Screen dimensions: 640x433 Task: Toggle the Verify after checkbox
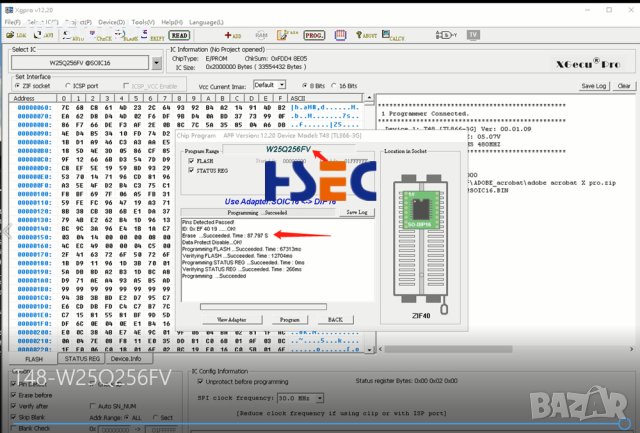14,406
